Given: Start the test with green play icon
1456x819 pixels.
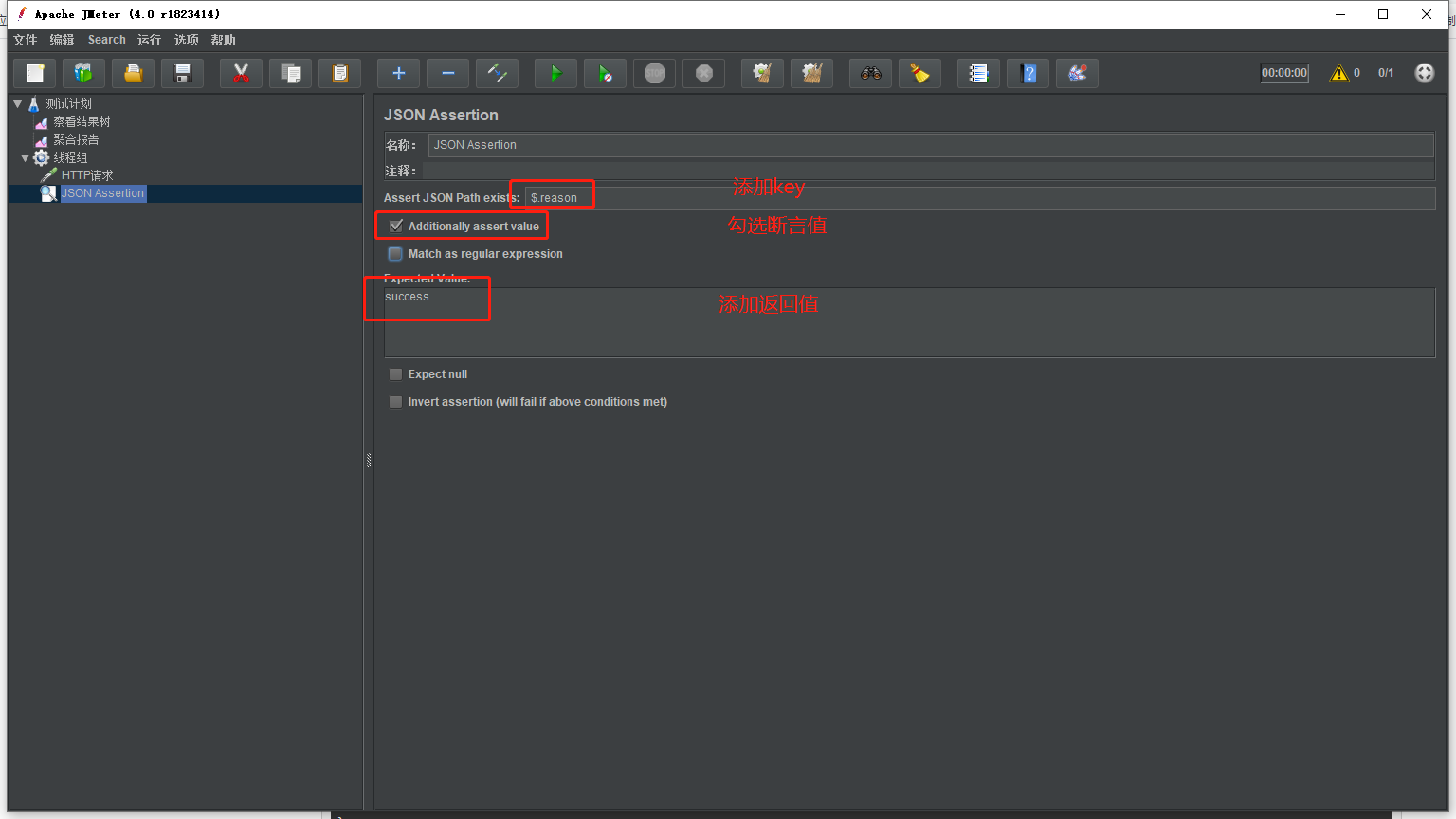Looking at the screenshot, I should (556, 73).
